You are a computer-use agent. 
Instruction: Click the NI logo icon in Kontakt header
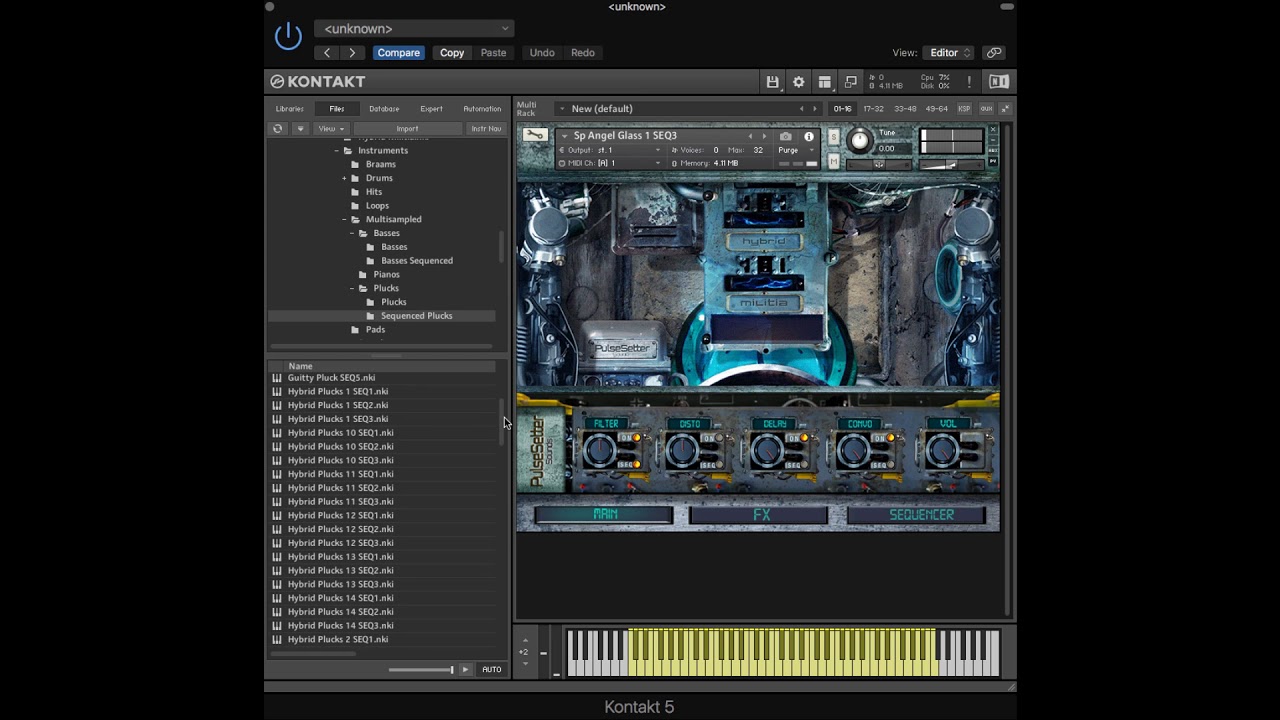coord(998,82)
